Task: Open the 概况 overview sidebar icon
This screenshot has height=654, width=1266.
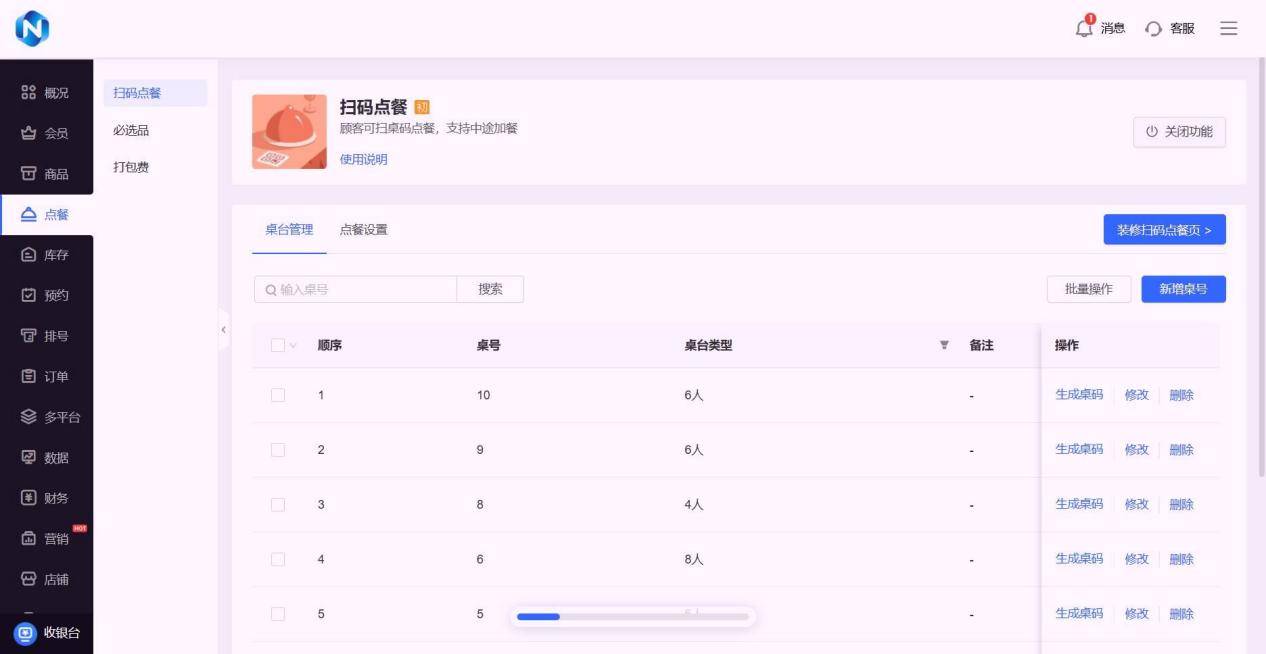Action: 30,93
